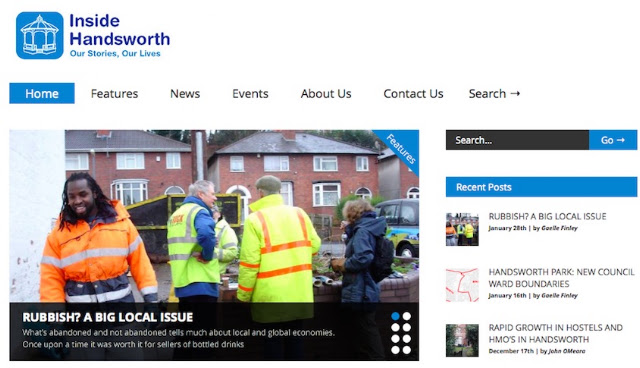The width and height of the screenshot is (640, 368).
Task: Click the Recent Posts section heading
Action: tap(541, 187)
